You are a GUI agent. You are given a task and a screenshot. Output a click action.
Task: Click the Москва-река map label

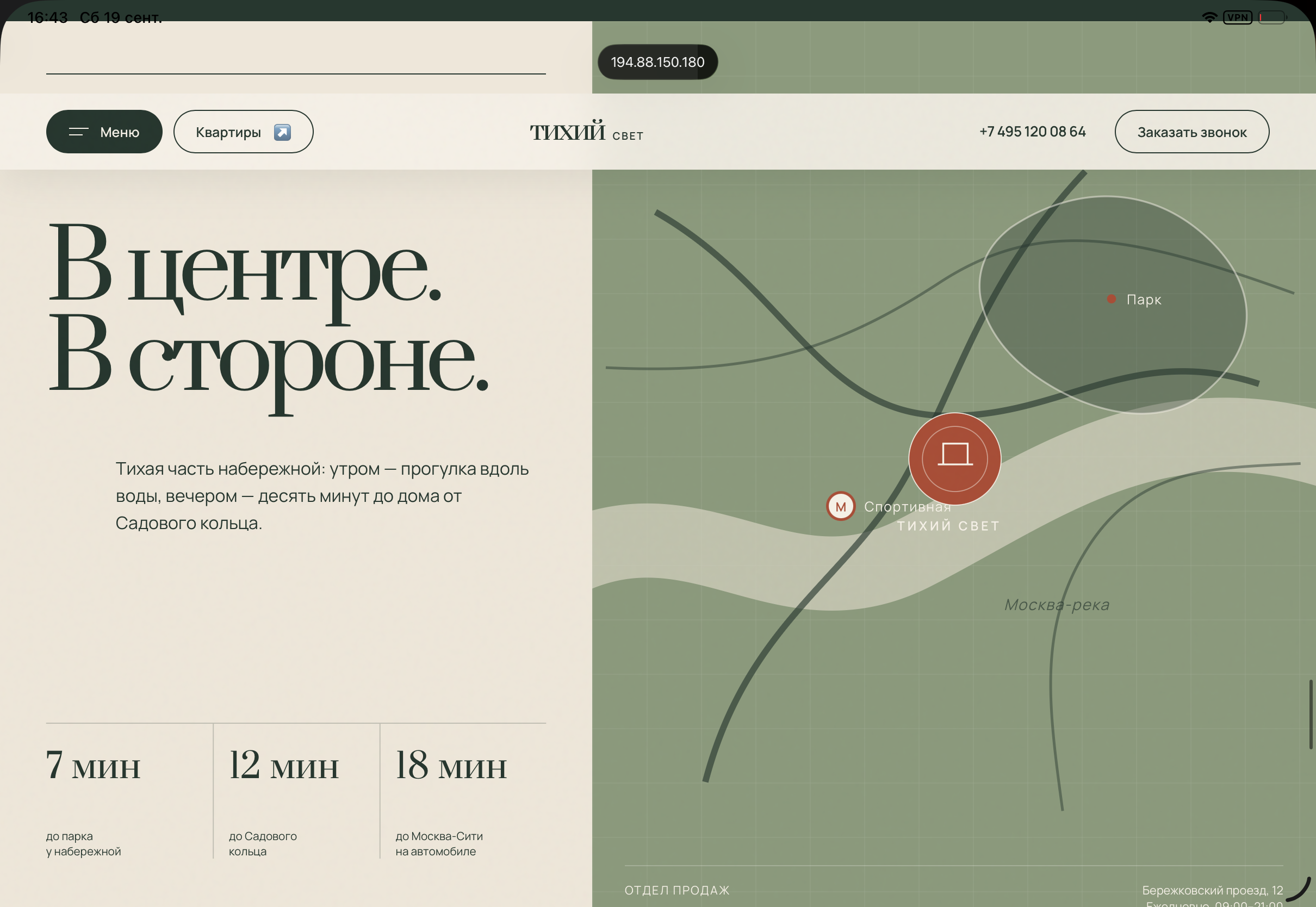(x=1057, y=605)
